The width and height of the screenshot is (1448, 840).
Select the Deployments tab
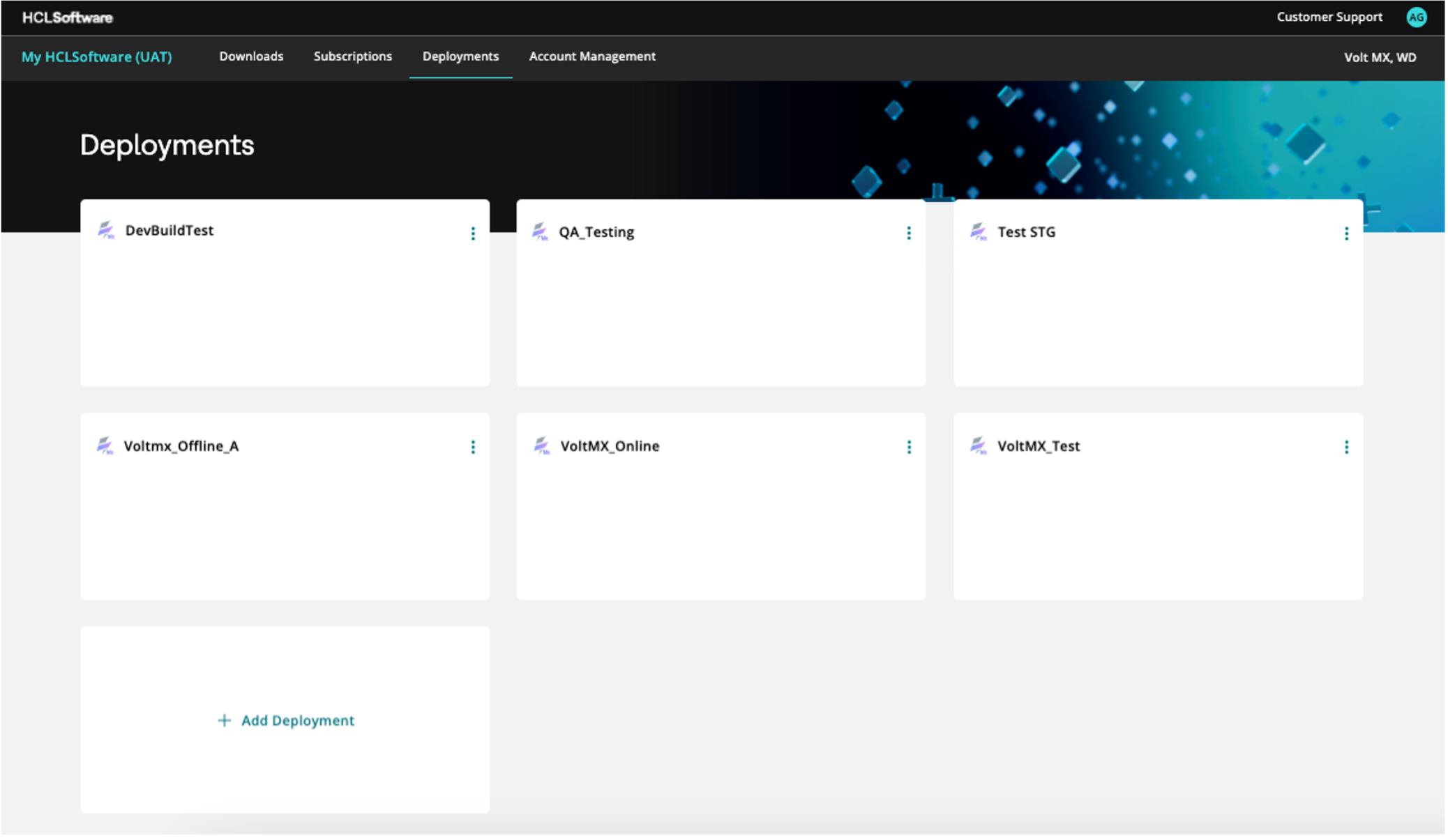(460, 56)
